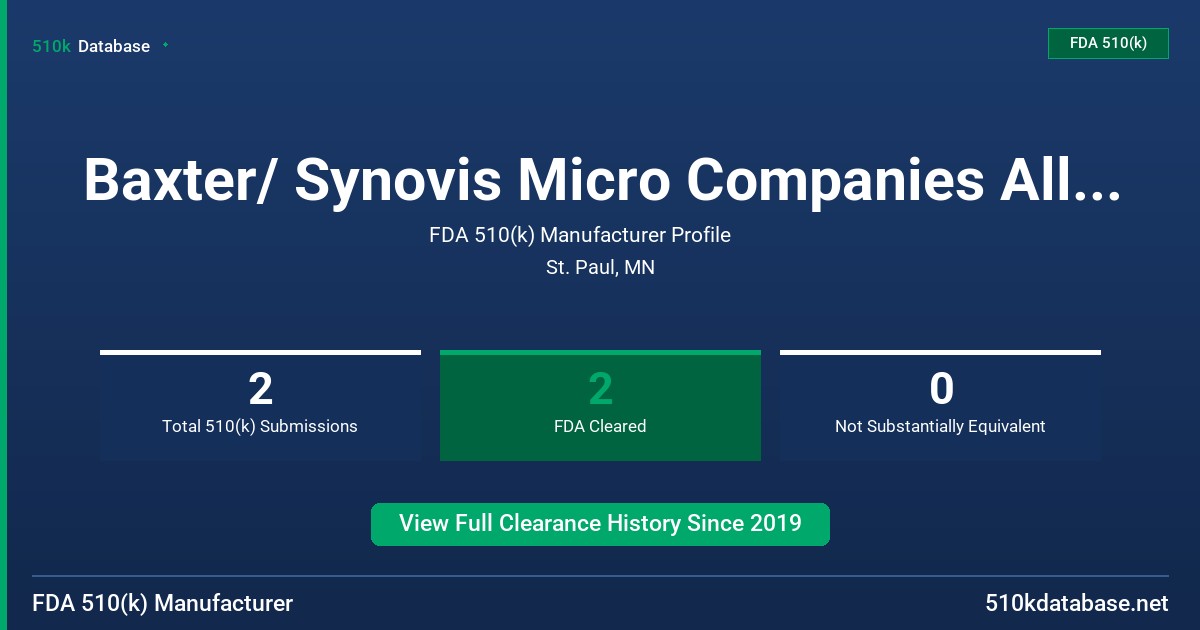This screenshot has height=630, width=1200.
Task: Select the Not Substantially Equivalent card
Action: click(x=940, y=406)
